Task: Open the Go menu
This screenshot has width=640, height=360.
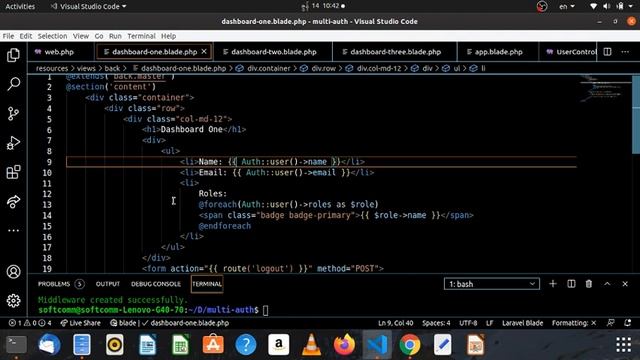Action: [99, 36]
